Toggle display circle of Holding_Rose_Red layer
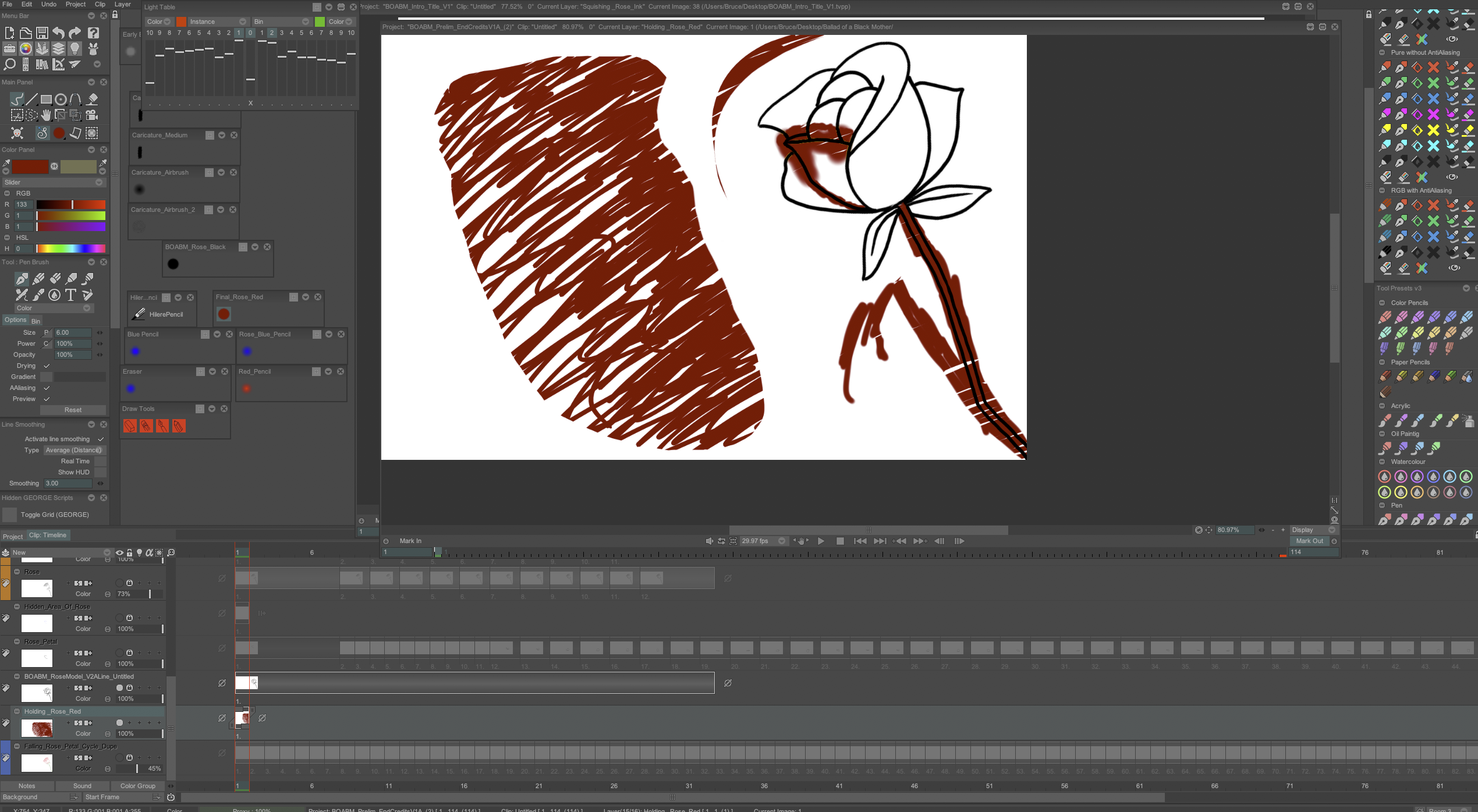The image size is (1478, 812). click(x=119, y=722)
